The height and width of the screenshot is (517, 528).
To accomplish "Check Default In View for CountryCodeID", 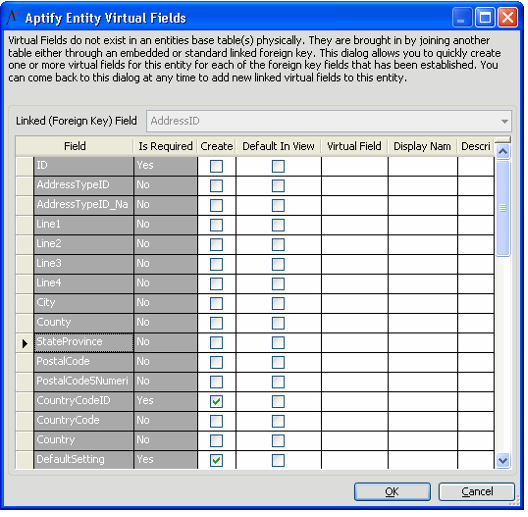I will tap(278, 401).
